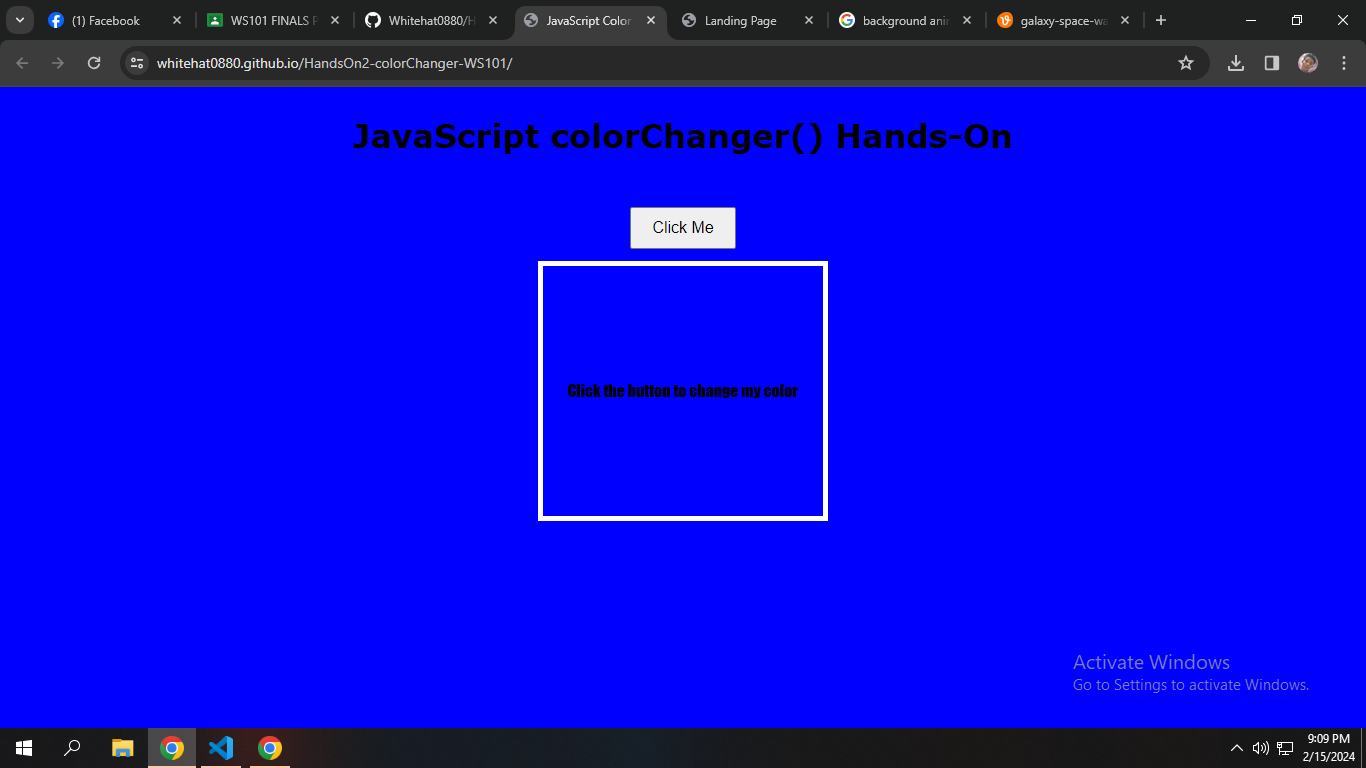The width and height of the screenshot is (1366, 768).
Task: Open the tab search chevron
Action: pyautogui.click(x=18, y=20)
